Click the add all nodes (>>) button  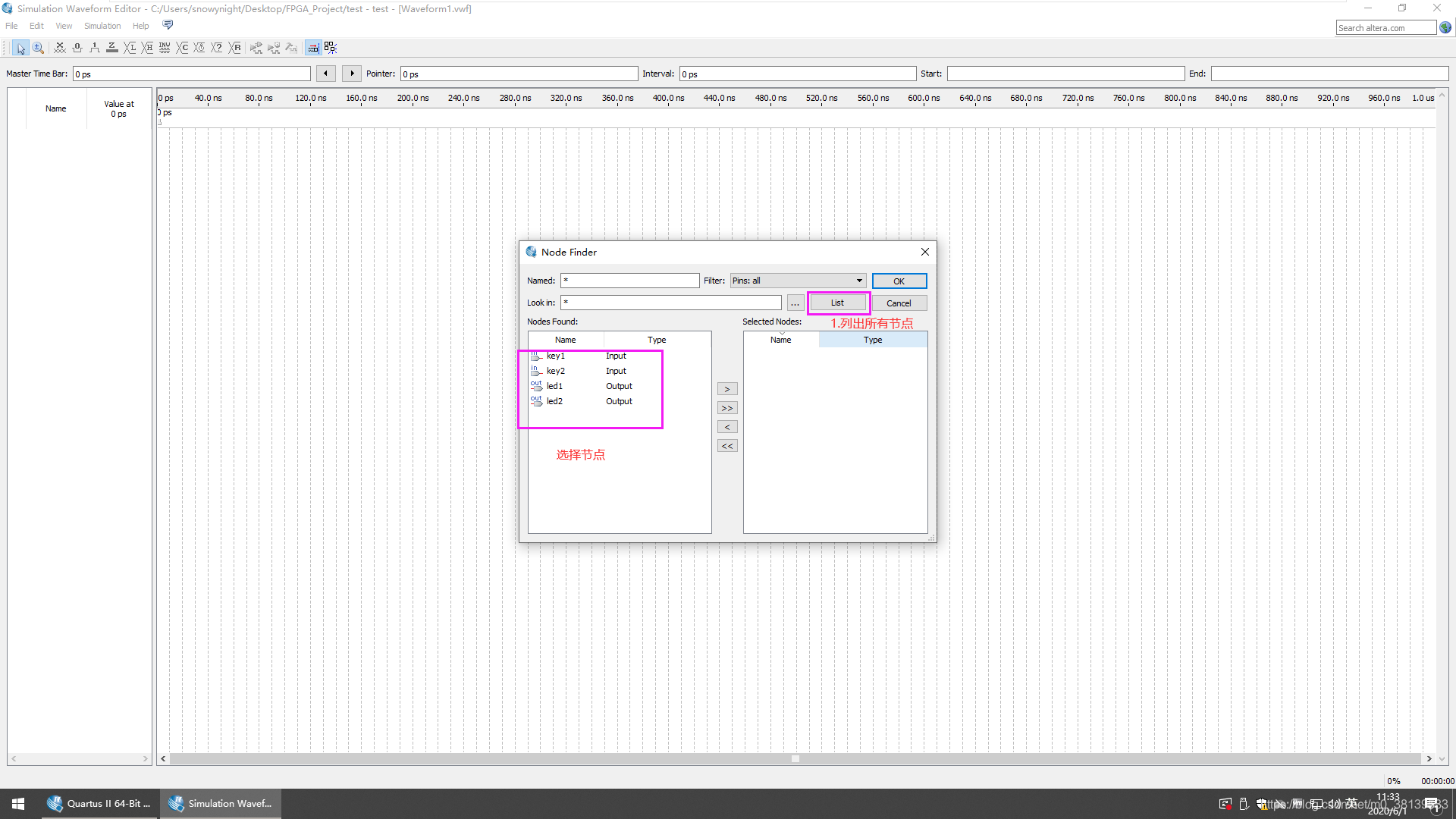(x=726, y=408)
